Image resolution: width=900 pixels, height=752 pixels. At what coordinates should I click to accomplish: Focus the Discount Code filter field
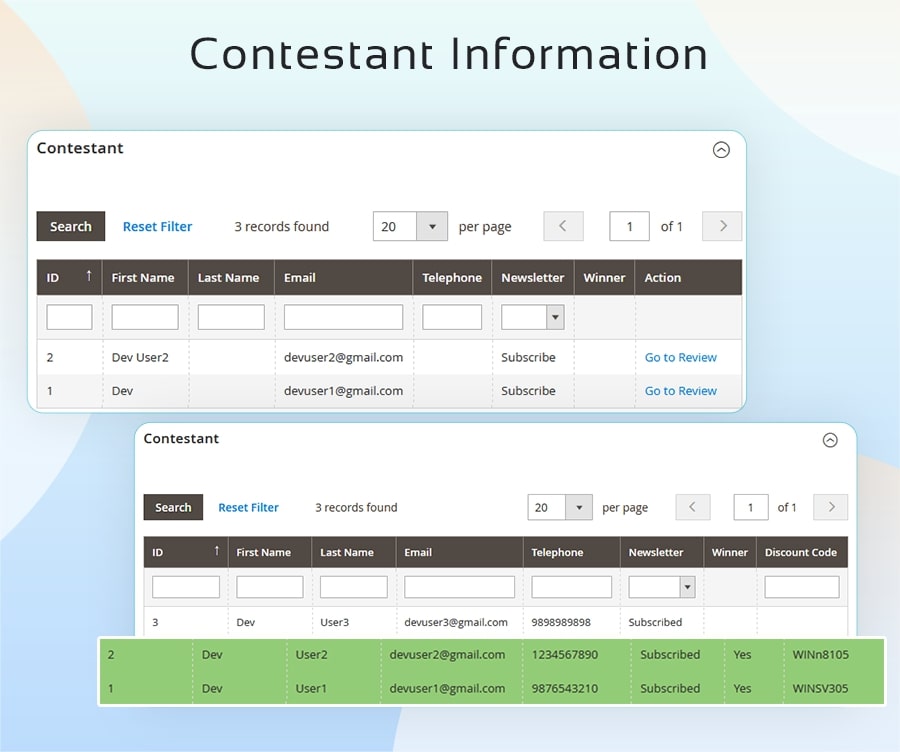click(801, 587)
